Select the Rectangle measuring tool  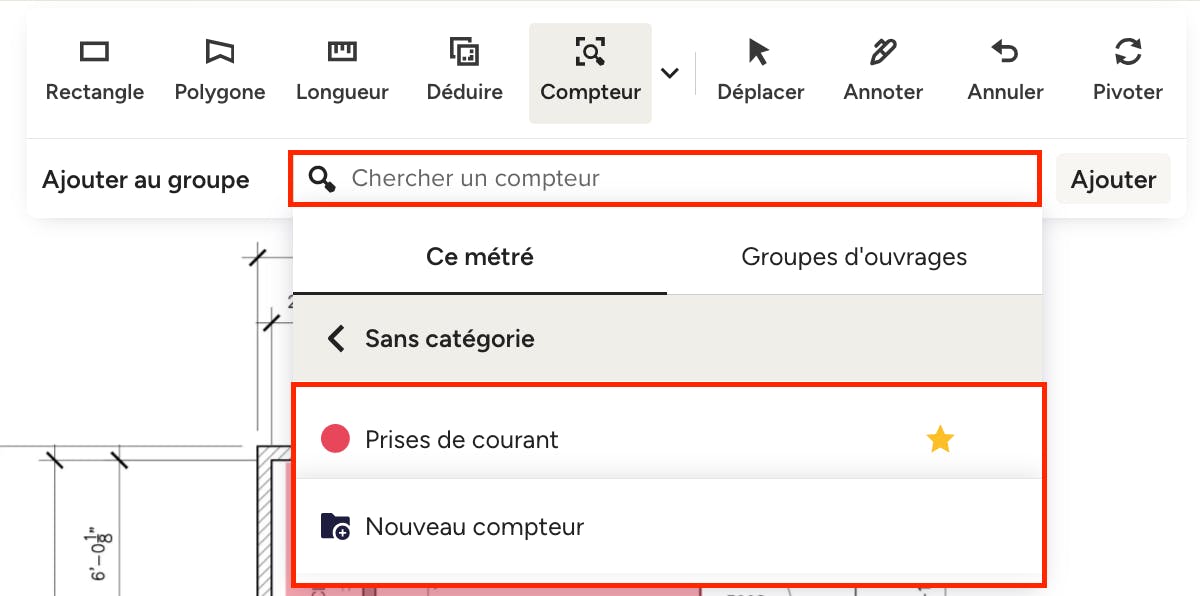click(x=95, y=72)
